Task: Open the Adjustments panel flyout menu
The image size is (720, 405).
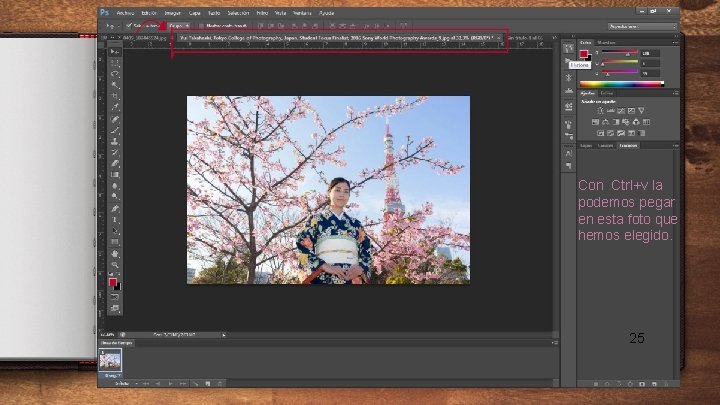Action: [675, 93]
